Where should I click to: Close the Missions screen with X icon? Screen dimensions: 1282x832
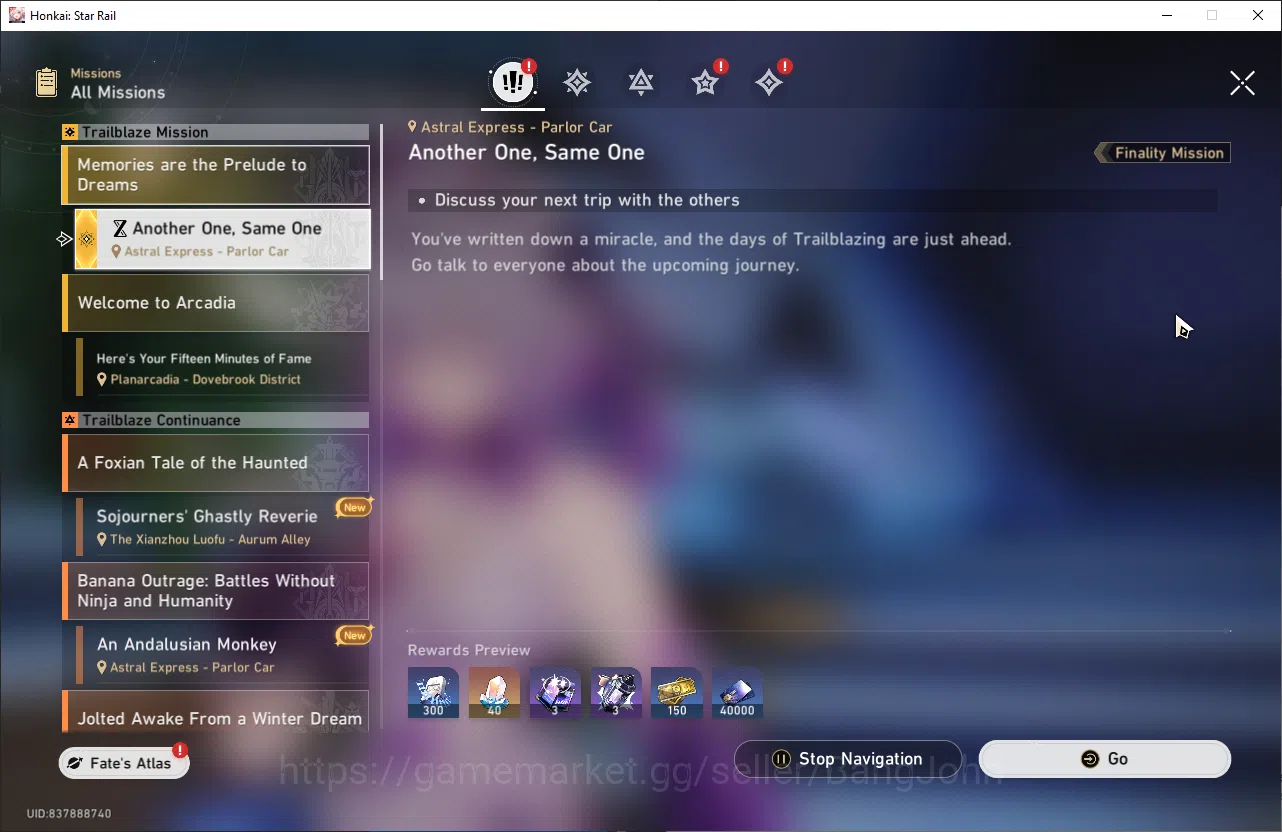1242,83
